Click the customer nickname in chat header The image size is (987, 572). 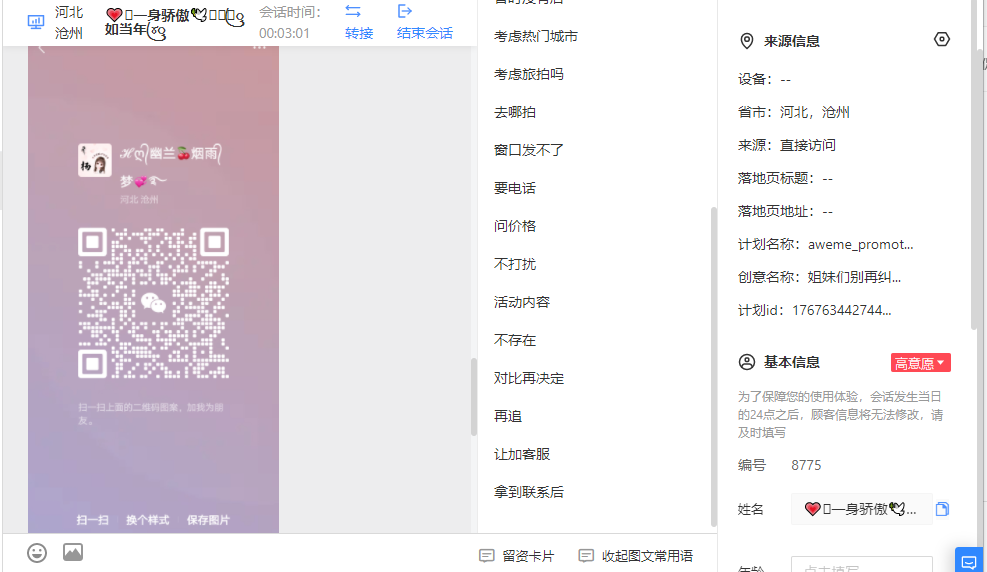click(174, 22)
